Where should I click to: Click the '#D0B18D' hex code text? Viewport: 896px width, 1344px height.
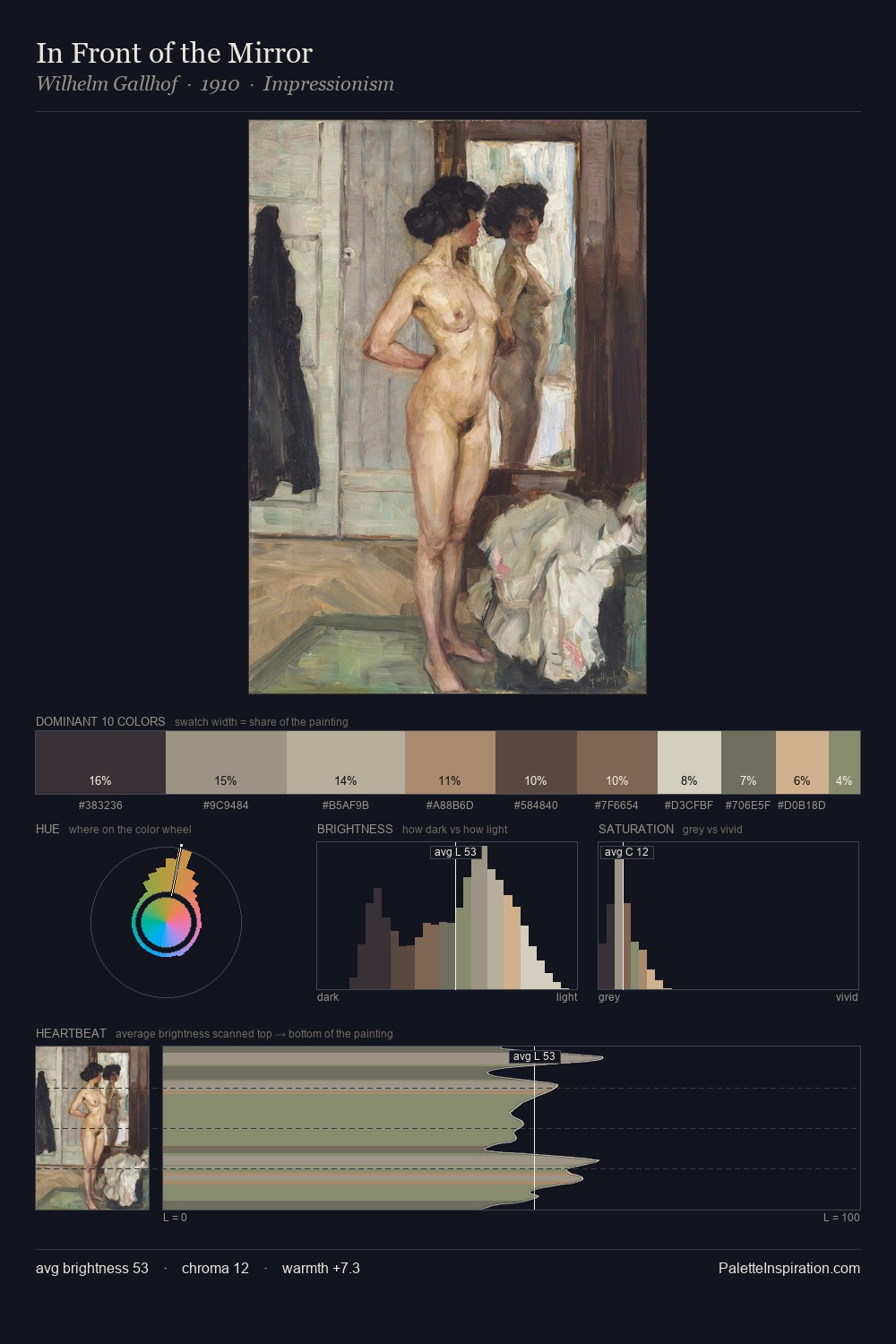click(x=801, y=806)
